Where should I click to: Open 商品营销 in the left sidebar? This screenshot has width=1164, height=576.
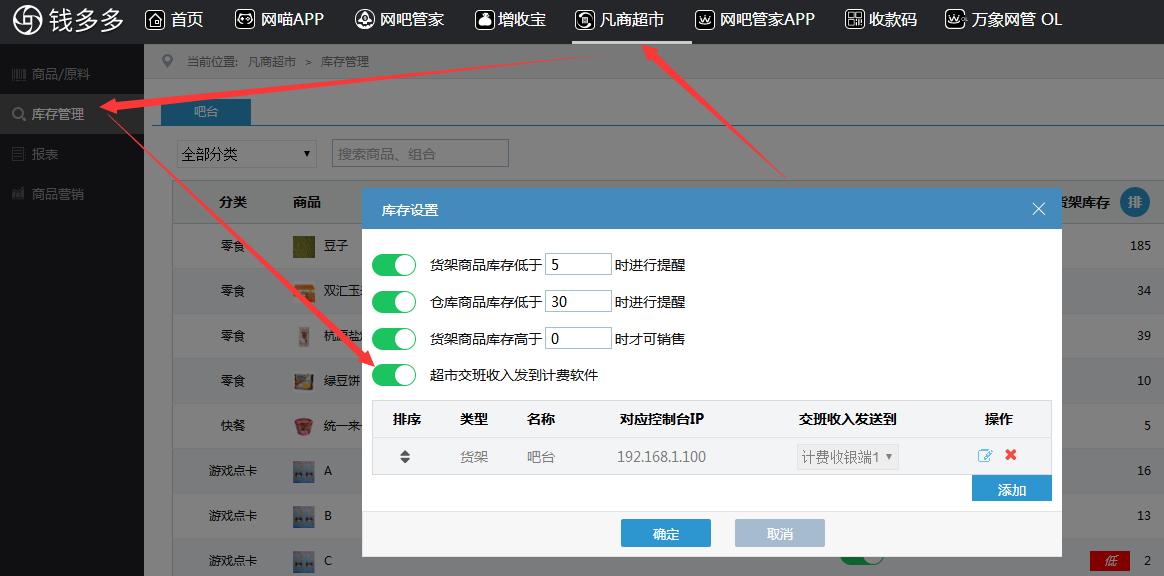pyautogui.click(x=57, y=194)
